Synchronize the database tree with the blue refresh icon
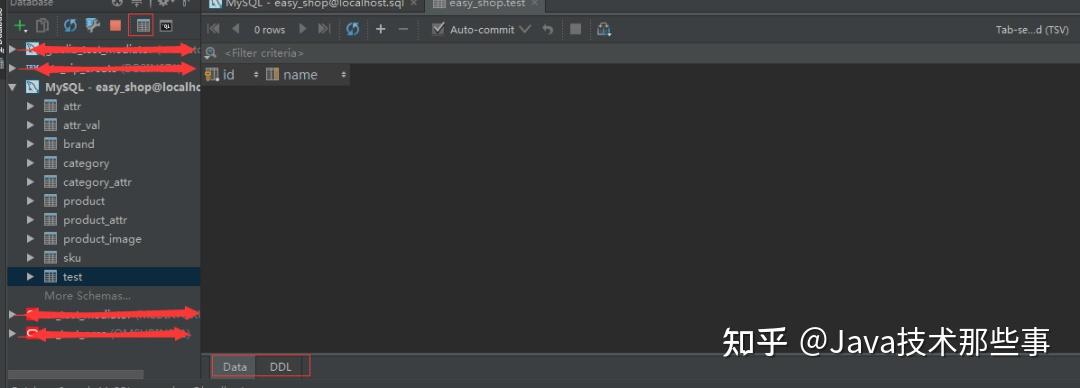Viewport: 1080px width, 388px height. 70,26
